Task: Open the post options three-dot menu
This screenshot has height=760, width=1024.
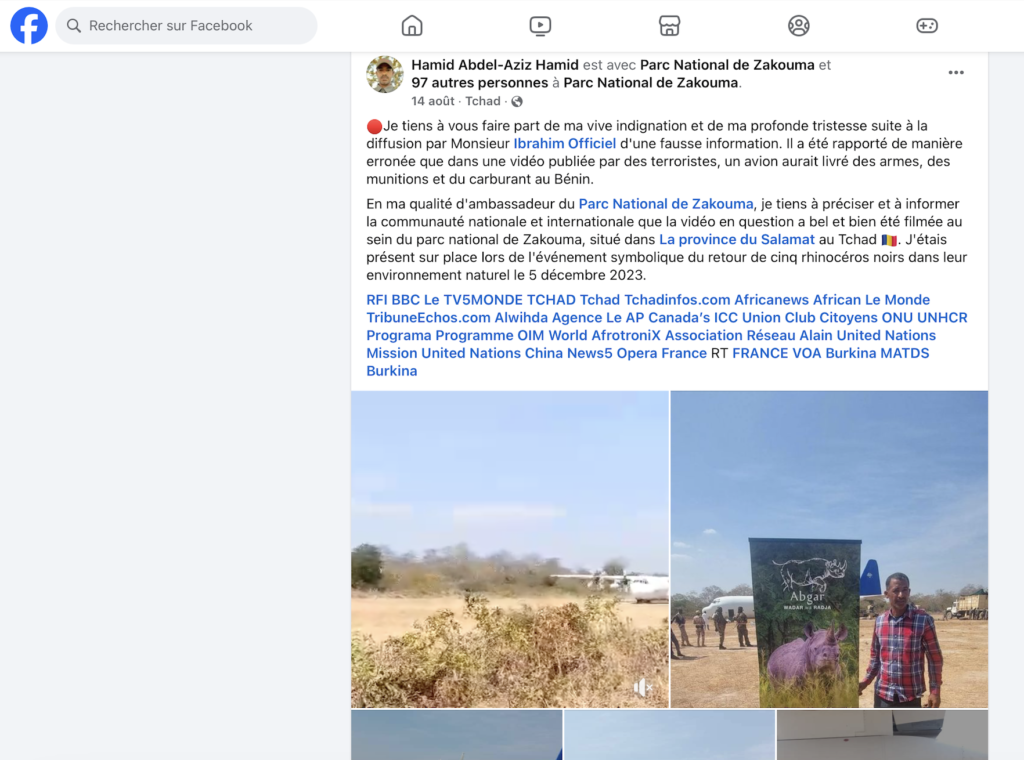Action: point(956,72)
